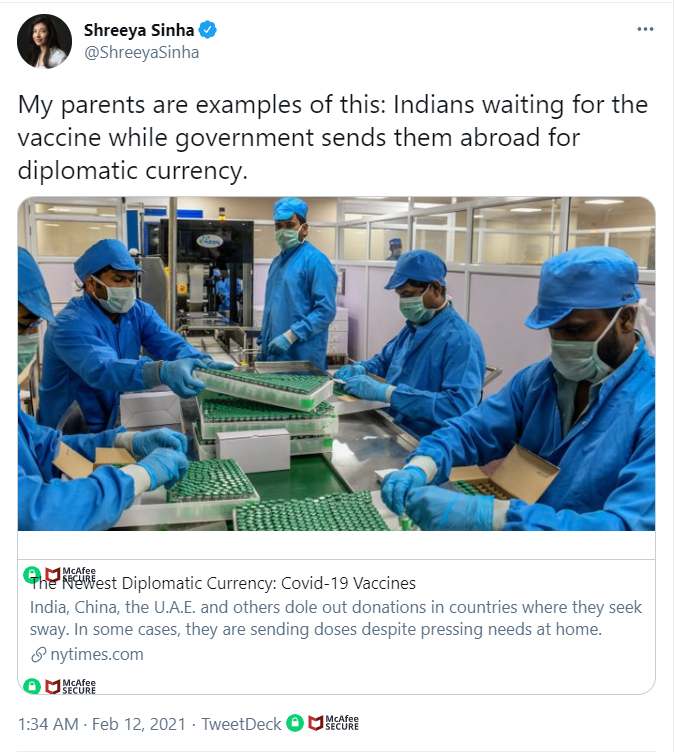This screenshot has height=752, width=675.
Task: Open the @ShreeyaSinha handle link
Action: pos(142,52)
